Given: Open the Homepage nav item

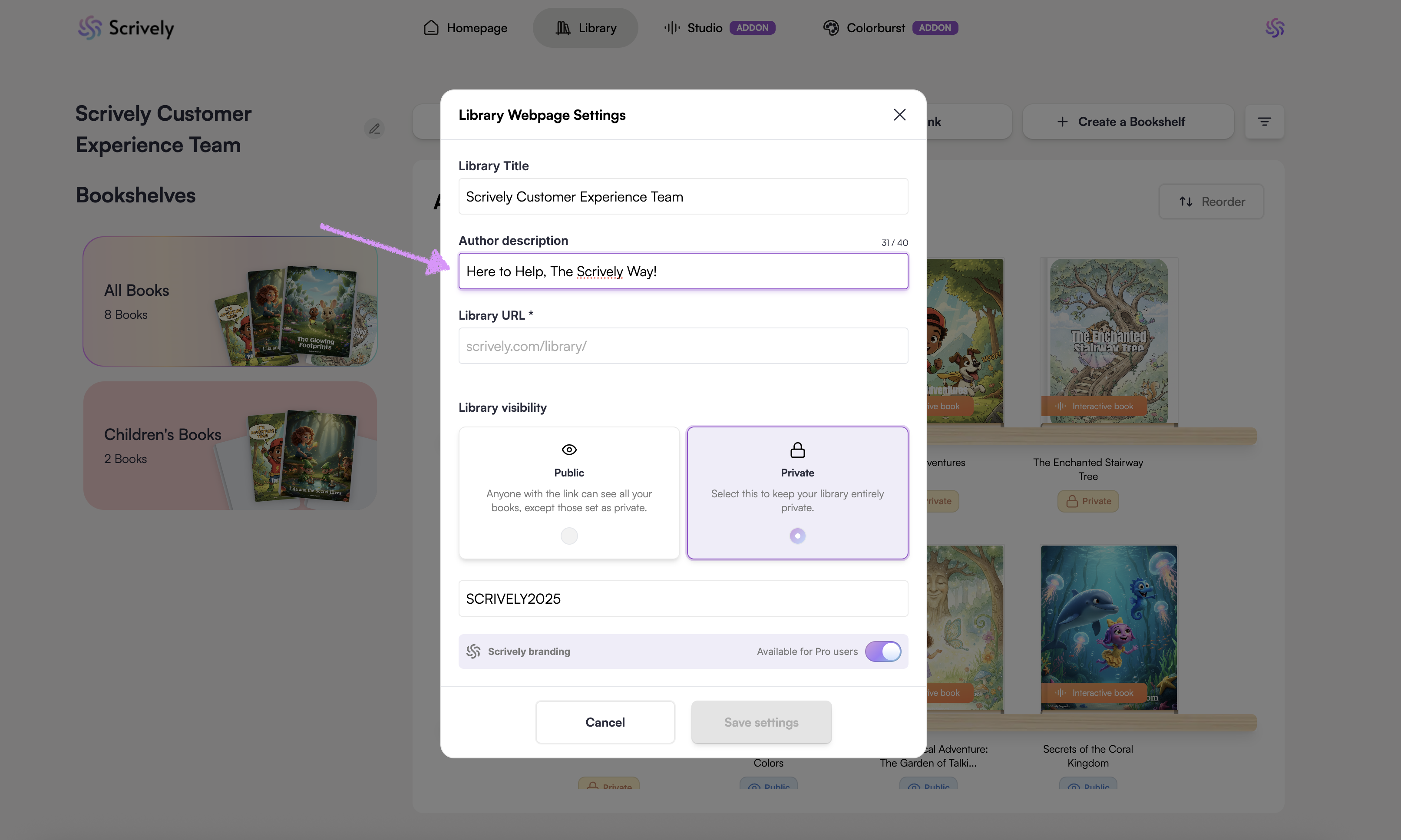Looking at the screenshot, I should point(465,28).
